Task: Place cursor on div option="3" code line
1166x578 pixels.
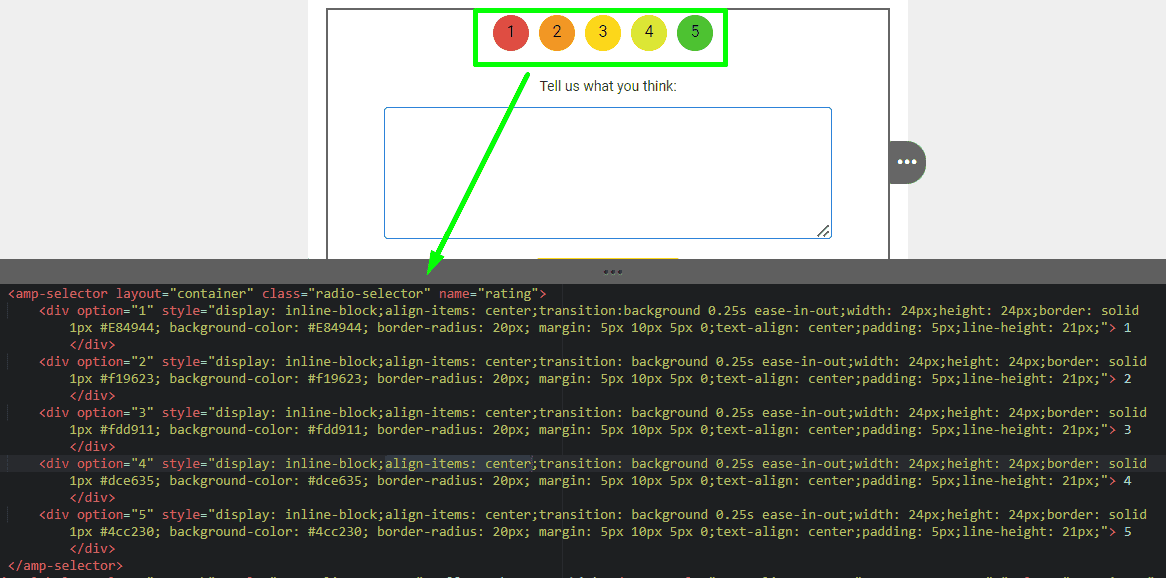Action: point(96,413)
